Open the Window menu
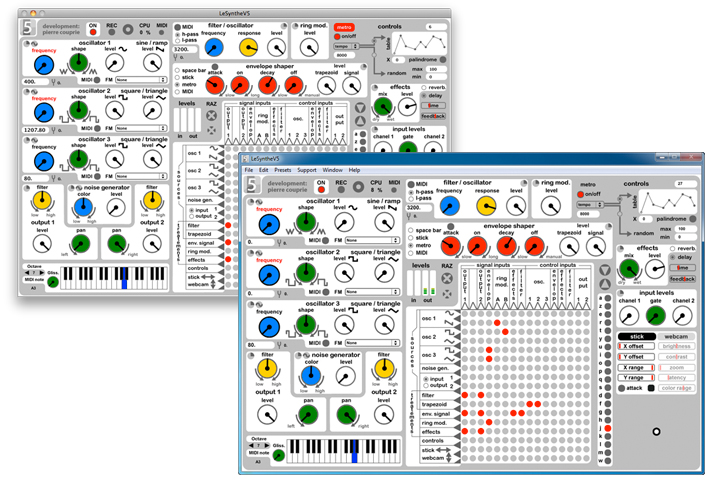Image resolution: width=708 pixels, height=480 pixels. (332, 170)
